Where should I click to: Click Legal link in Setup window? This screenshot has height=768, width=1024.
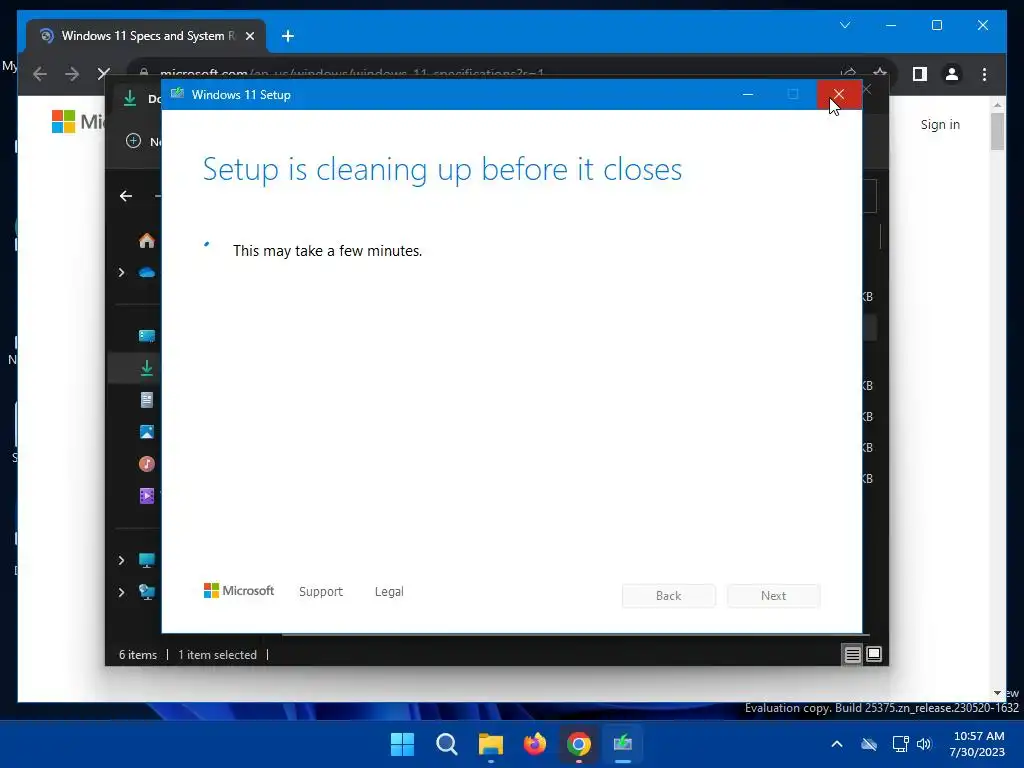click(389, 592)
